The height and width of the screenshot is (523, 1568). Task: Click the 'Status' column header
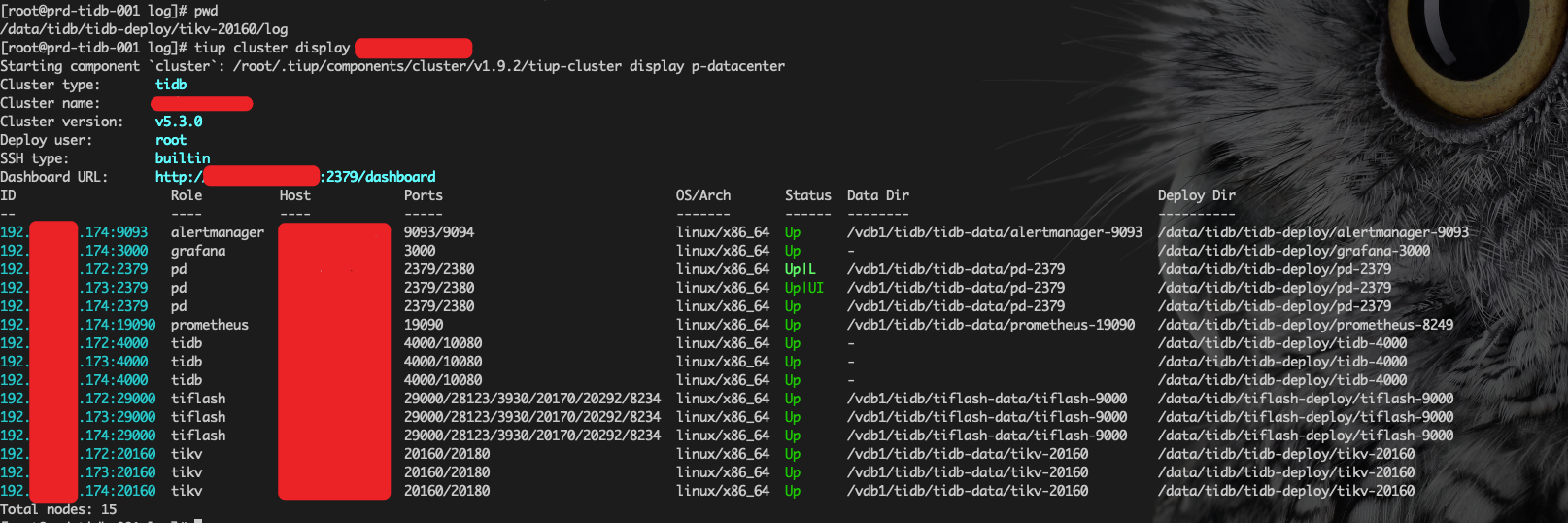tap(808, 195)
